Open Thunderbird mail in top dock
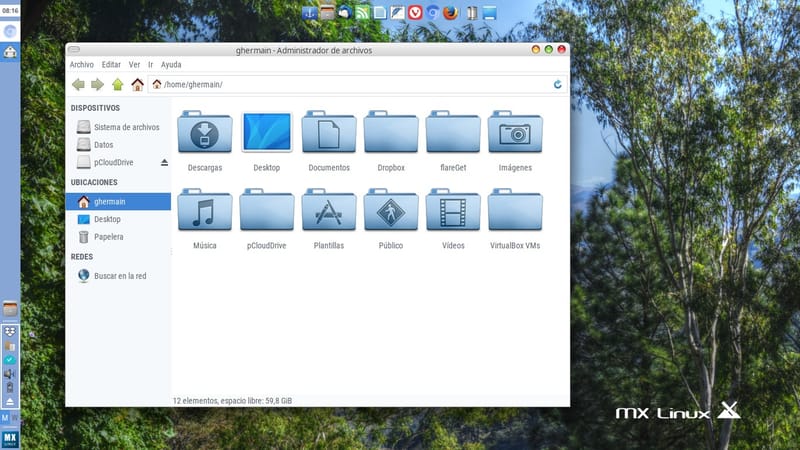Viewport: 800px width, 450px height. (x=344, y=13)
